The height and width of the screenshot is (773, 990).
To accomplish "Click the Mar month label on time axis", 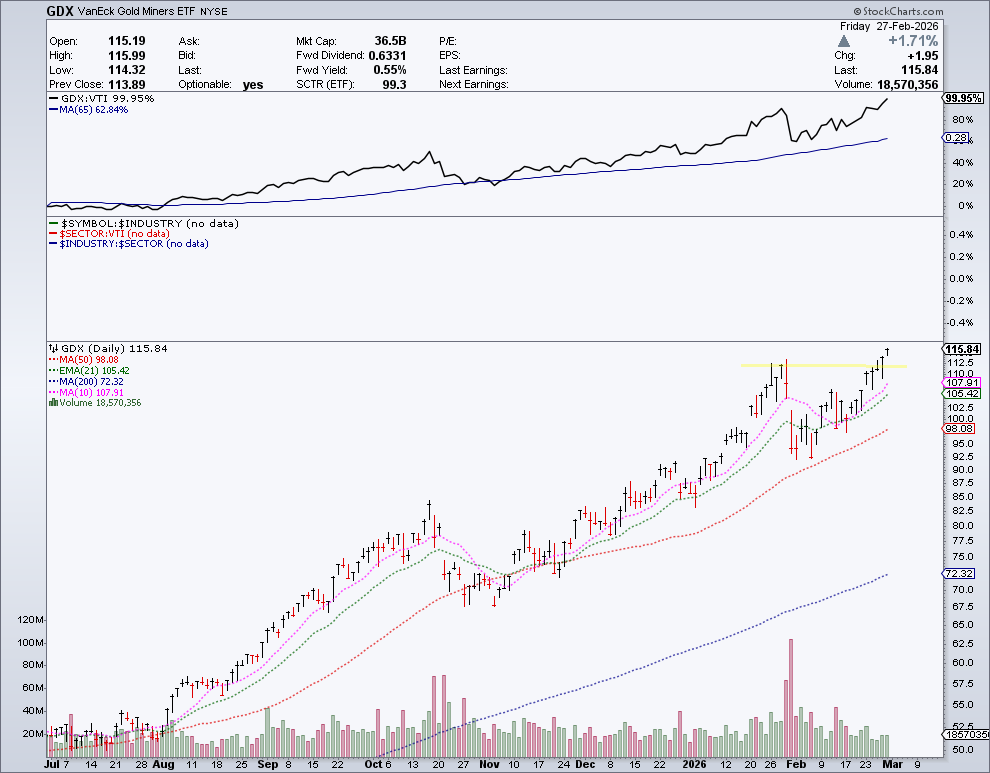I will click(x=892, y=764).
